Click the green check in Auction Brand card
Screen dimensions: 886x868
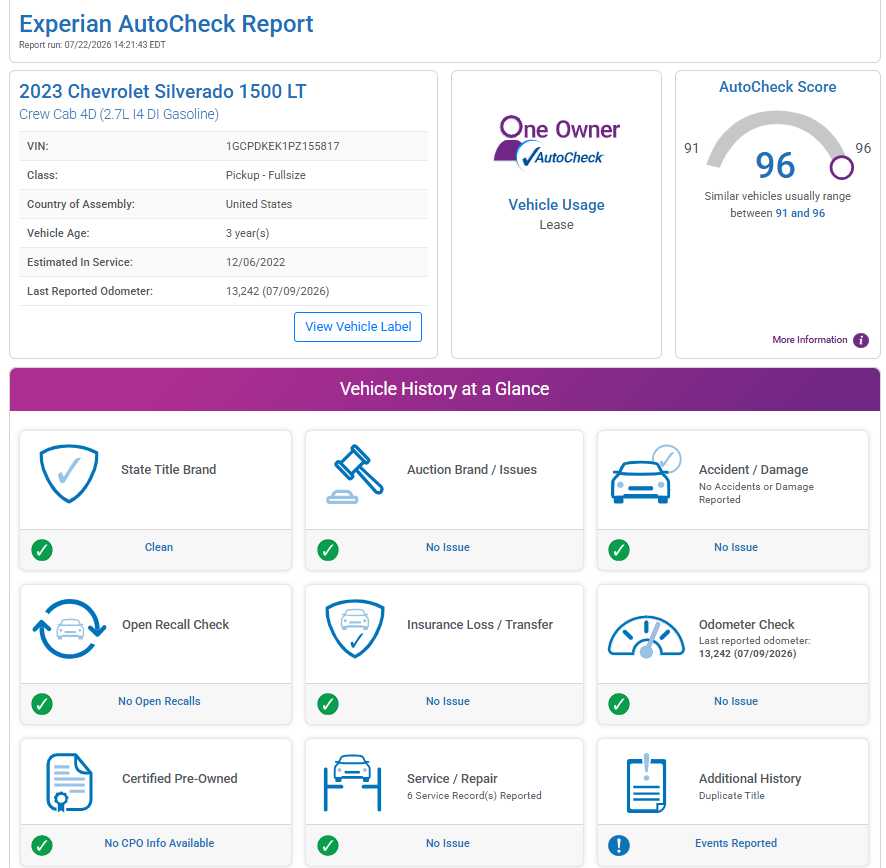pos(328,549)
